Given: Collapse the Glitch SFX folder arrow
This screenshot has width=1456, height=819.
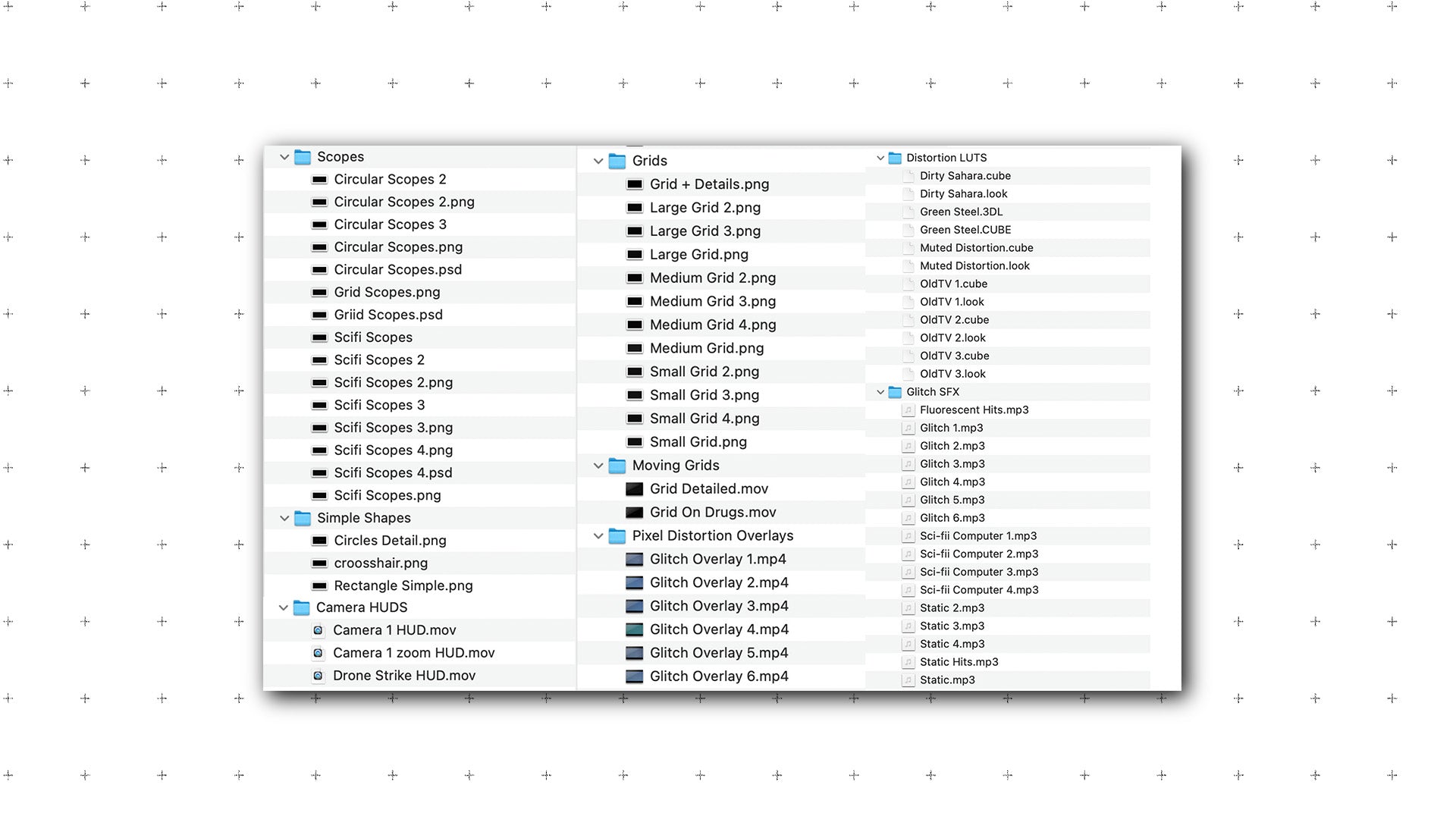Looking at the screenshot, I should pyautogui.click(x=880, y=392).
